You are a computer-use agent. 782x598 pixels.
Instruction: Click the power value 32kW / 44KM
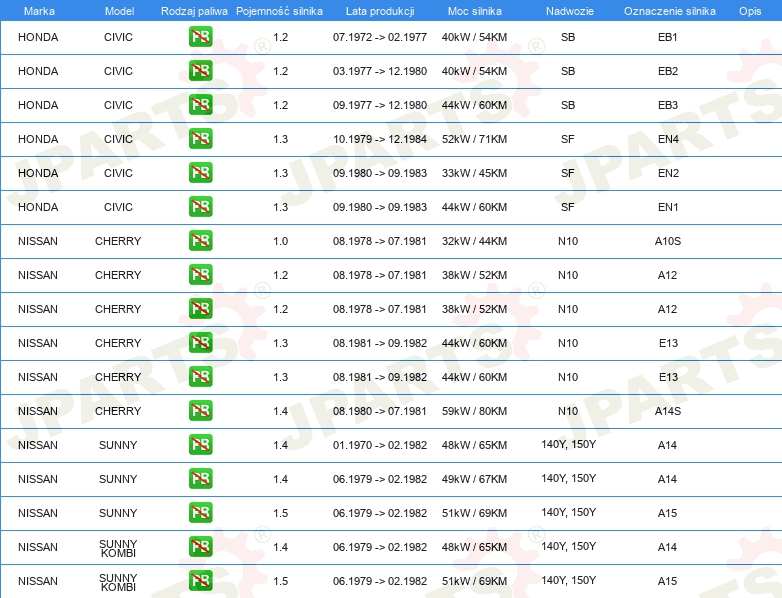(474, 241)
